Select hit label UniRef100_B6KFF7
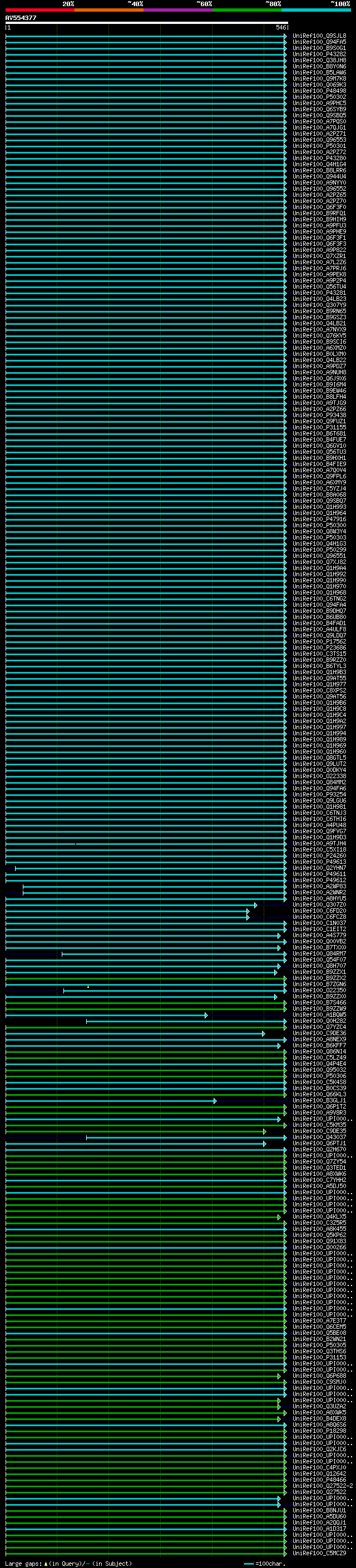Screen dimensions: 356x1568 319,1045
